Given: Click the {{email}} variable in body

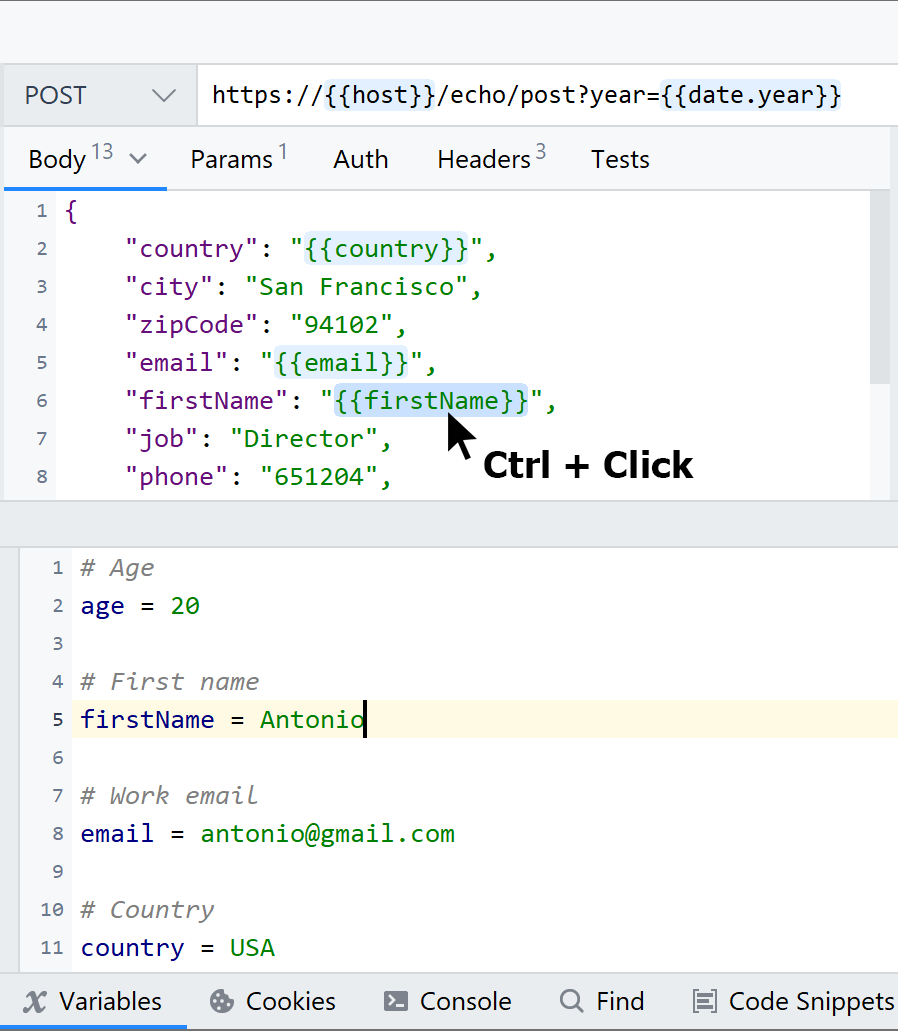Looking at the screenshot, I should point(341,363).
